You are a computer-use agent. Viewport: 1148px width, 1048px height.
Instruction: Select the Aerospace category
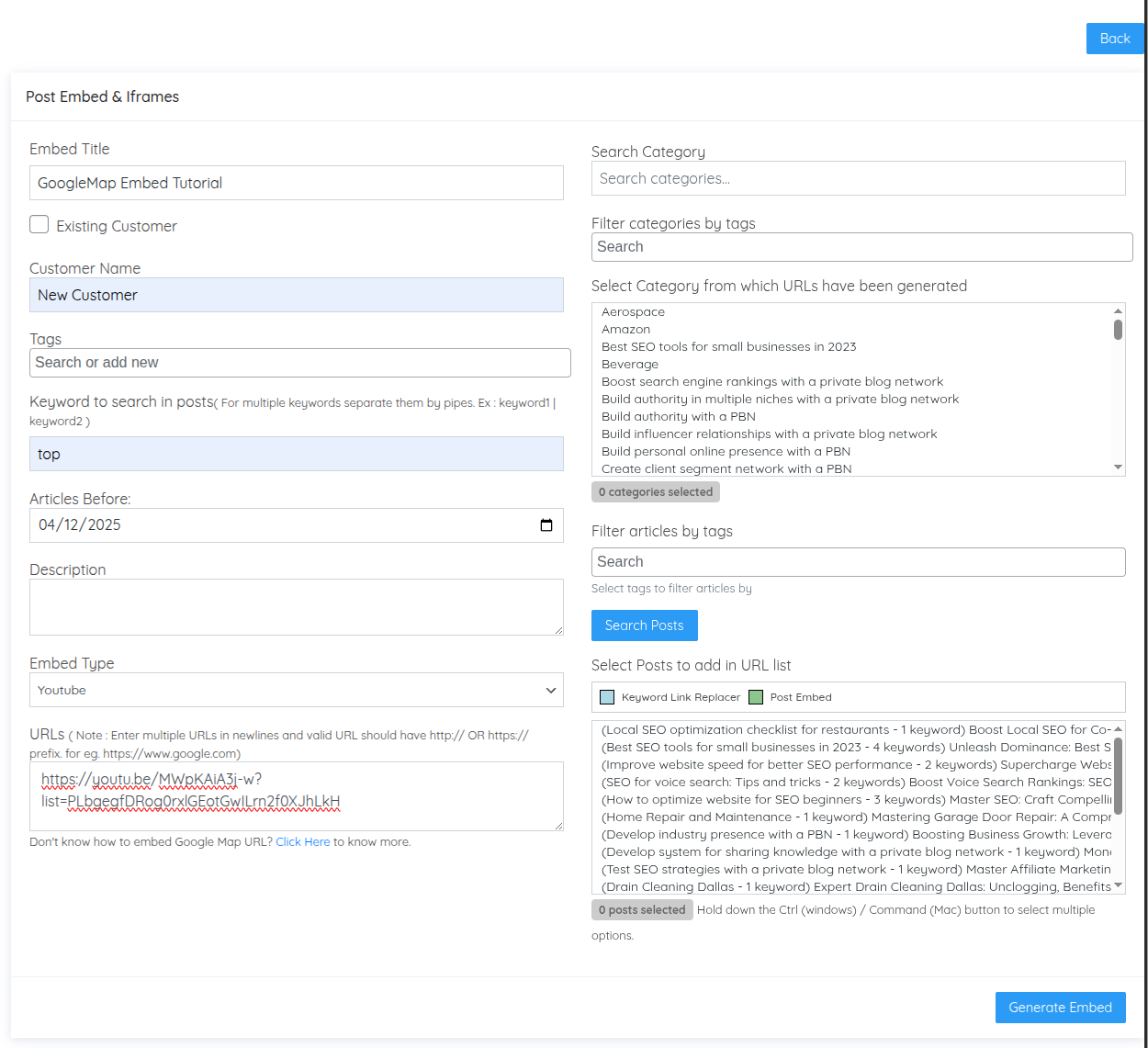coord(633,312)
